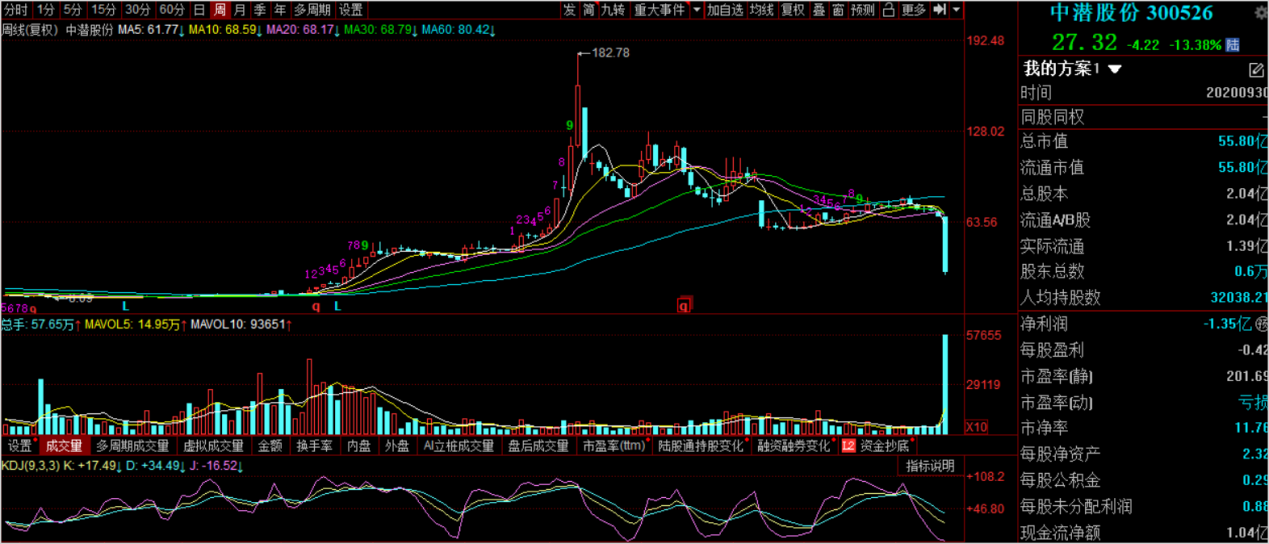Select the 换手率 indicator tab
1269x544 pixels.
click(313, 446)
